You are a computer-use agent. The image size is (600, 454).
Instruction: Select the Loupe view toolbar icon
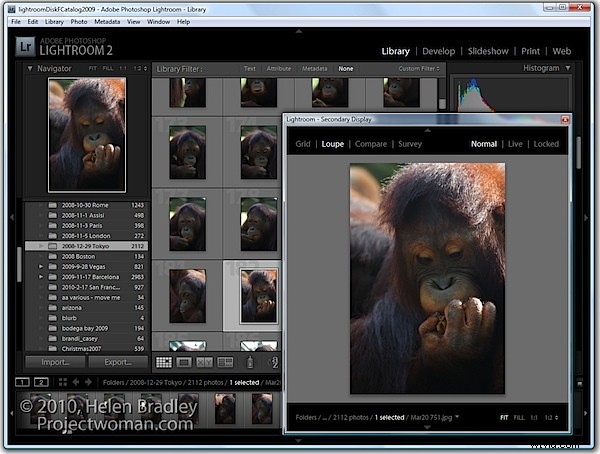coord(184,362)
